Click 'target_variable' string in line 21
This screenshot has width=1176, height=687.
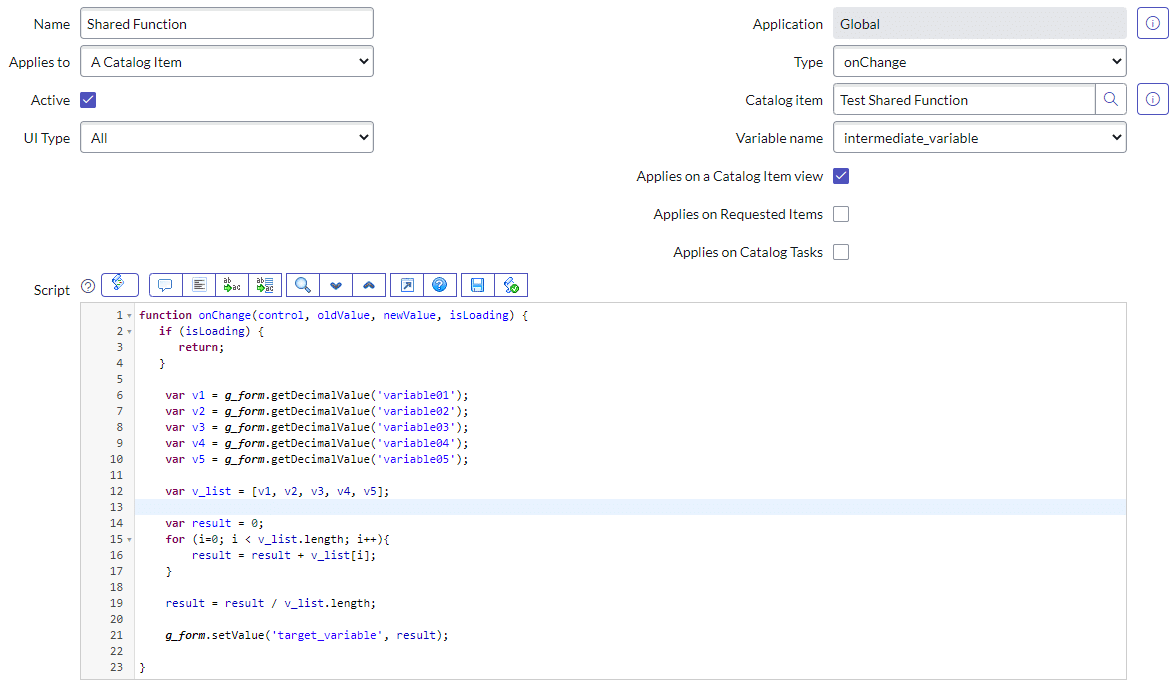pos(327,635)
